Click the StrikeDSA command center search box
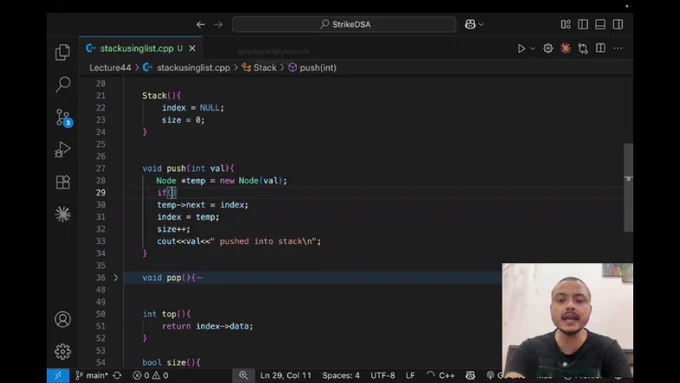 pyautogui.click(x=344, y=24)
